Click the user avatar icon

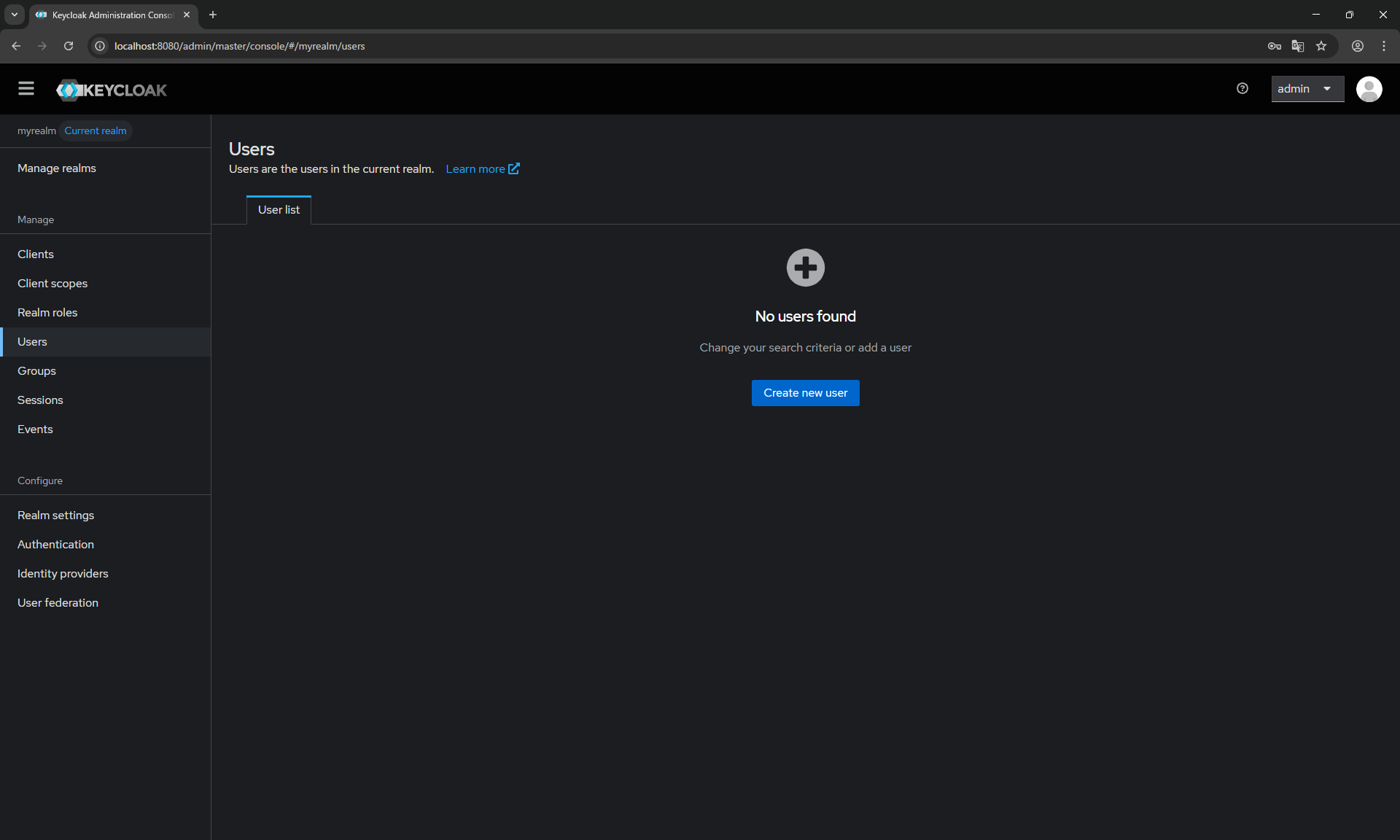(1369, 89)
